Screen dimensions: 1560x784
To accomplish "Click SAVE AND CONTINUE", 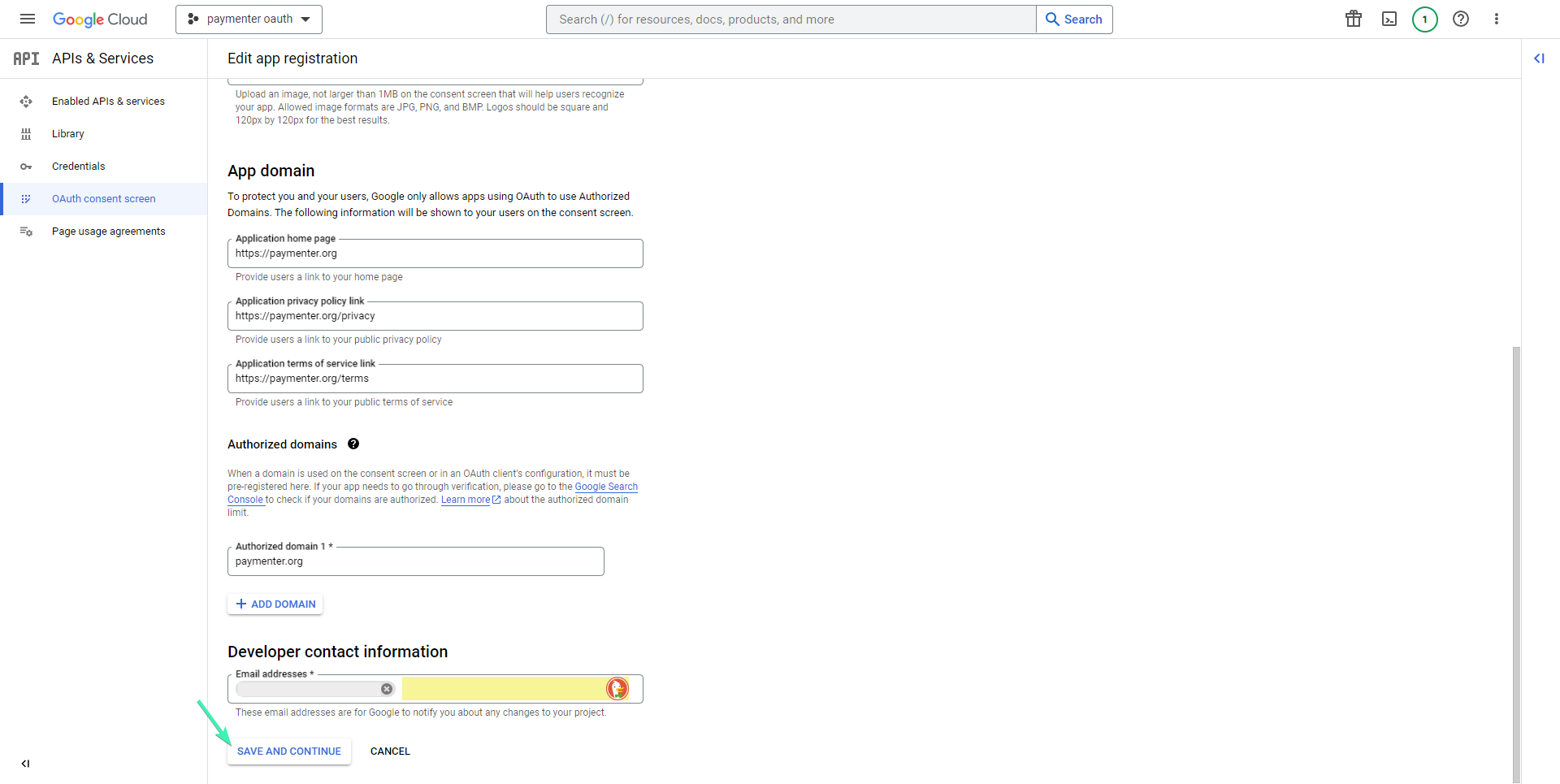I will point(288,751).
